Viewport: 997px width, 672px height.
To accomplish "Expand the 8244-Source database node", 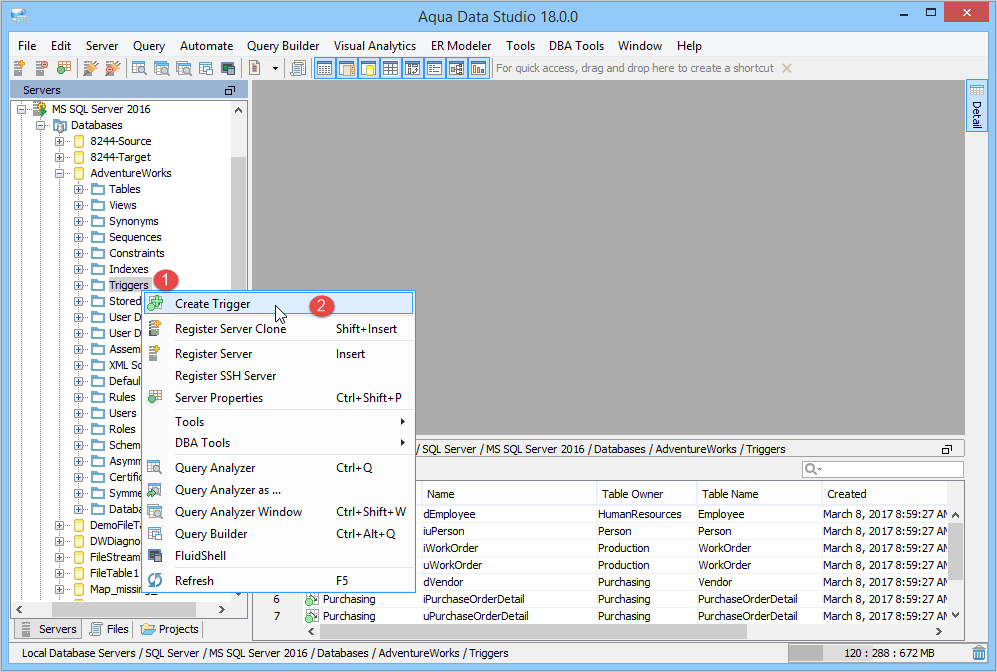I will pos(59,141).
